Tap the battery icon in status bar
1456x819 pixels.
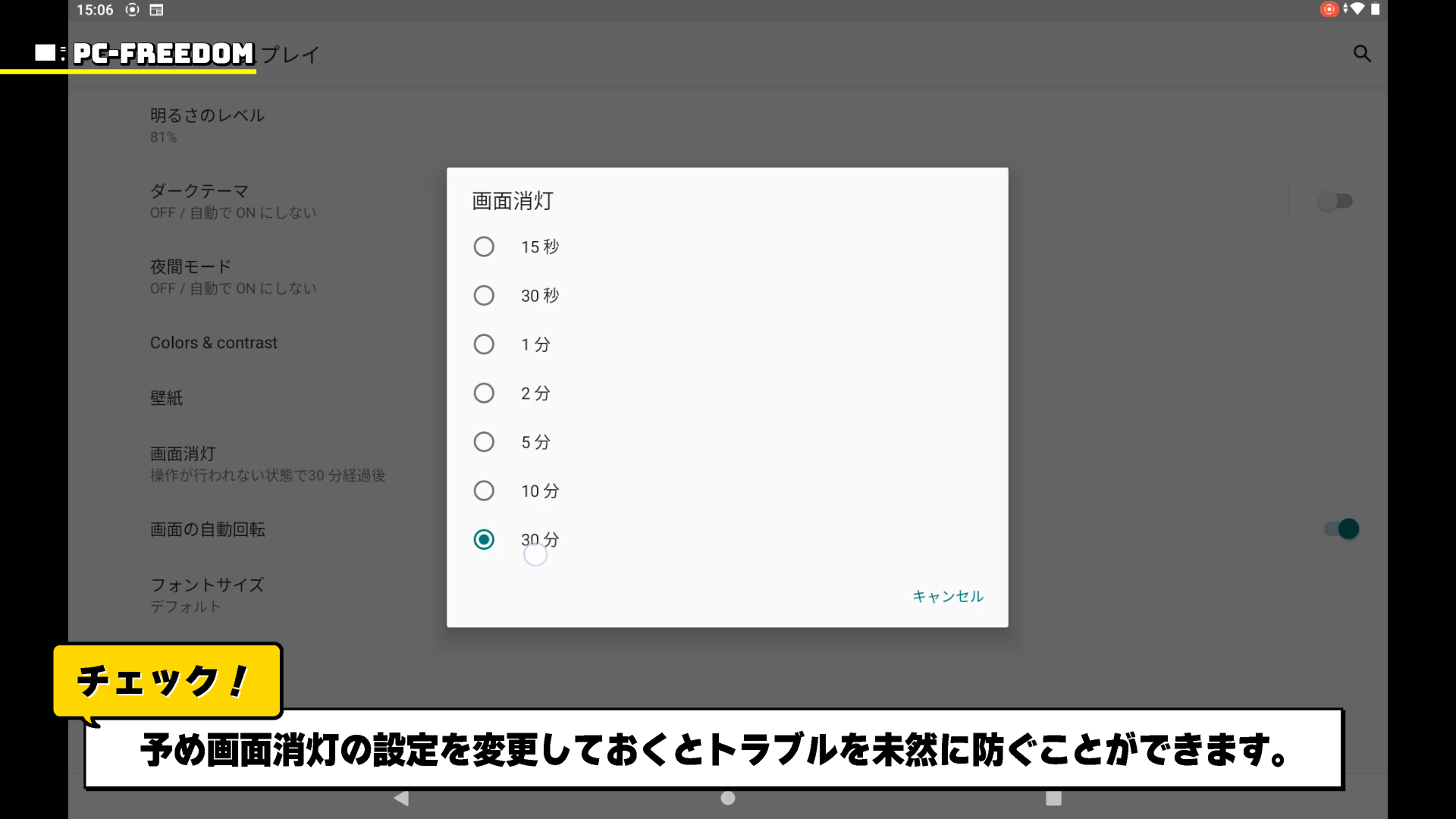coord(1375,9)
